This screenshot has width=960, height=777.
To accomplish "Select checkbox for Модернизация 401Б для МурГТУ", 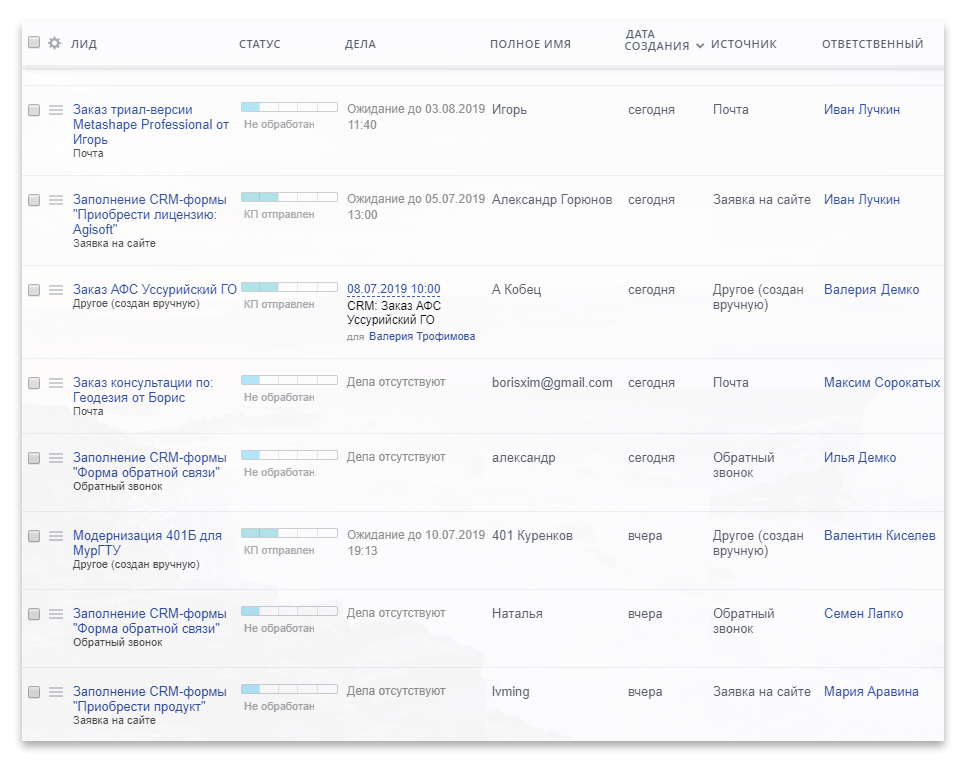I will click(34, 536).
